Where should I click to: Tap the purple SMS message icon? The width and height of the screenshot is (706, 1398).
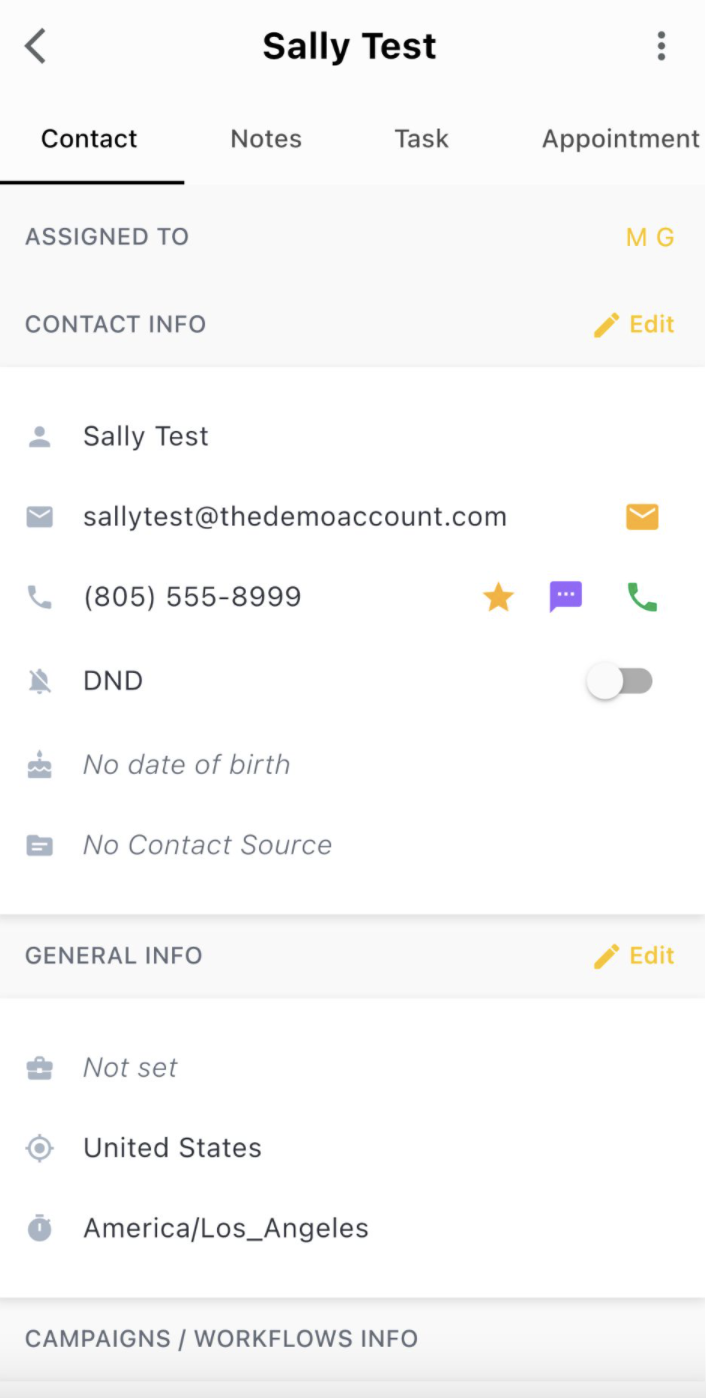[x=566, y=597]
